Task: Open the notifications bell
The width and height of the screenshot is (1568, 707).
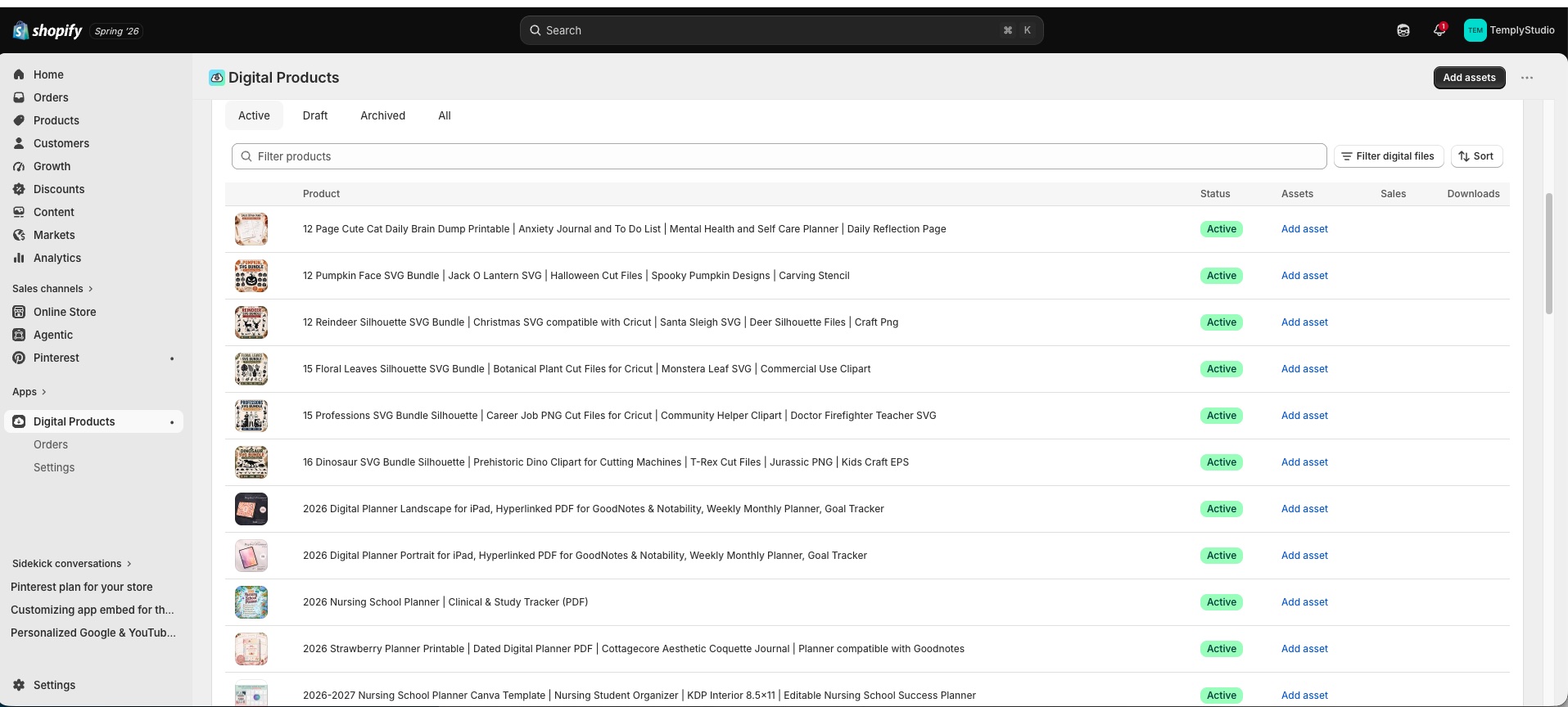Action: click(x=1439, y=30)
